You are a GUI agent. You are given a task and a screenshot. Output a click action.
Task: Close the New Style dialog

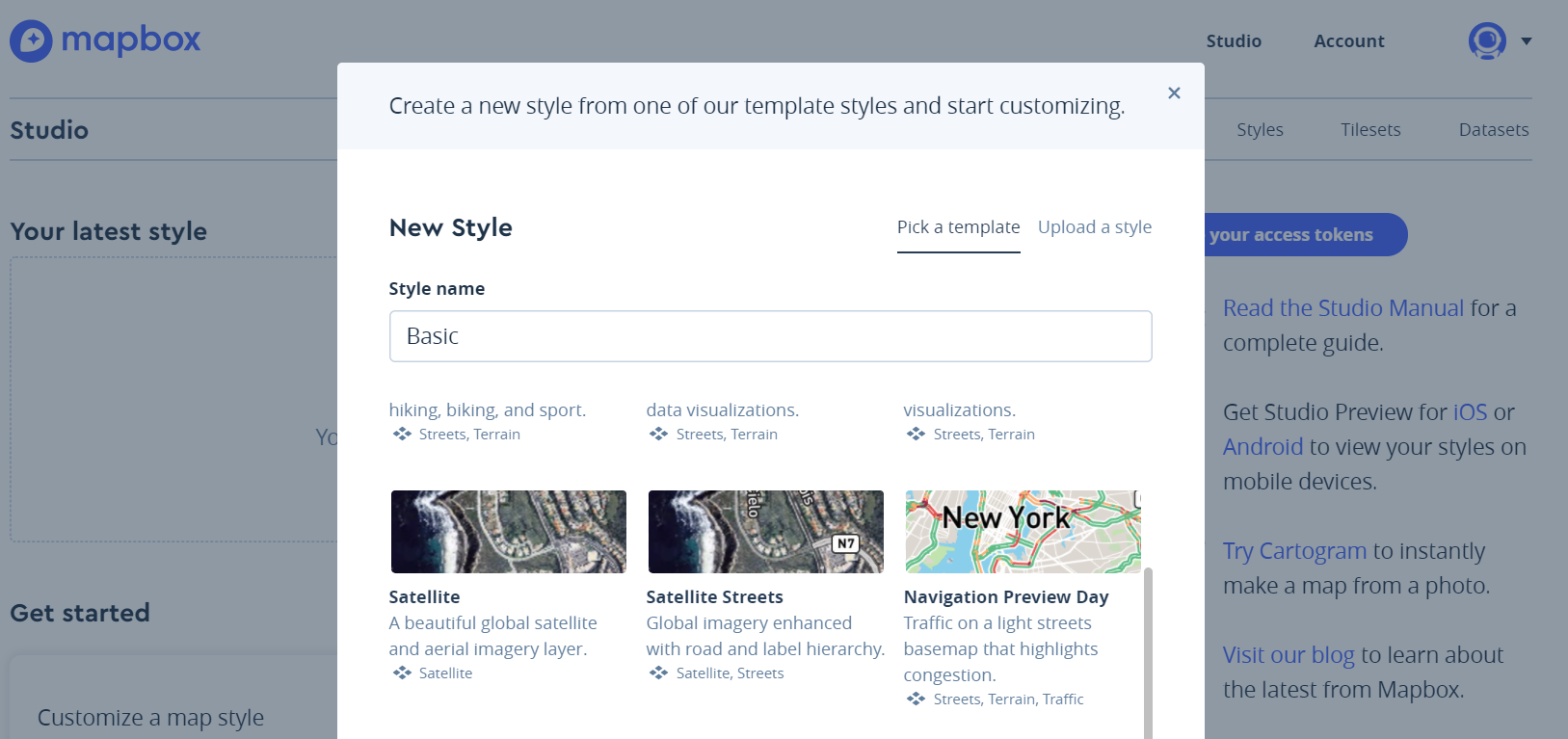[1174, 93]
